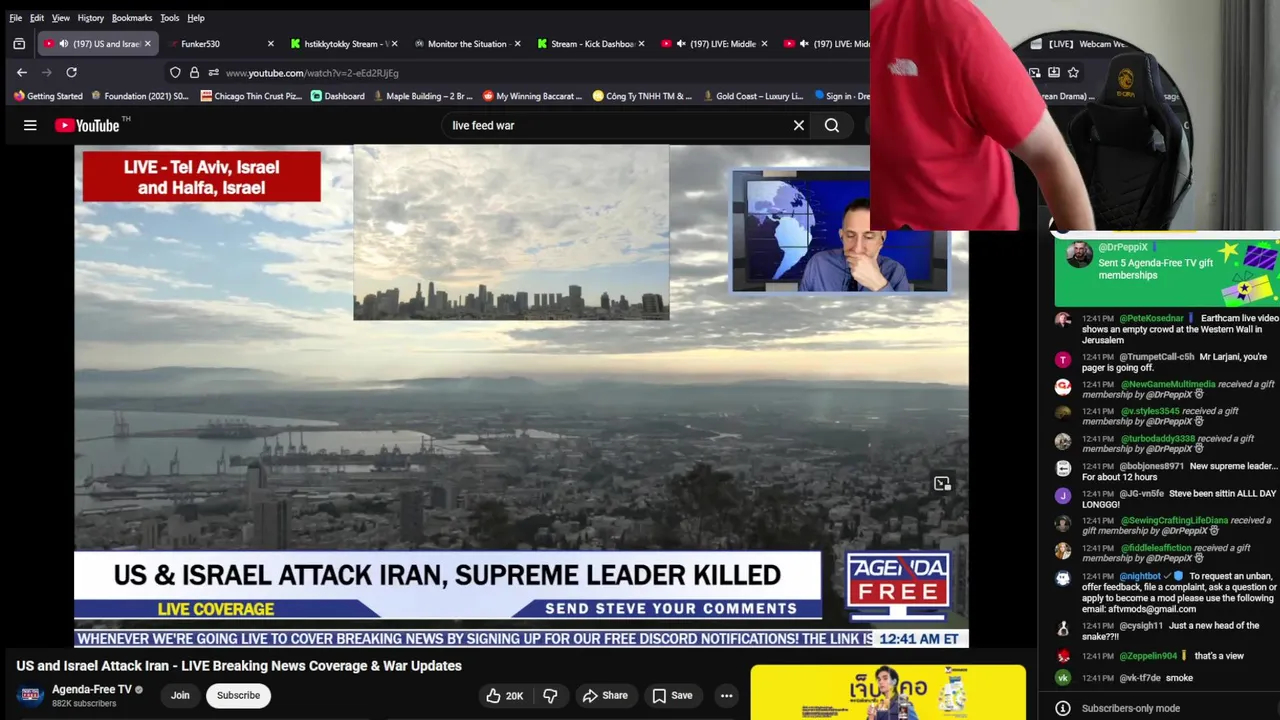Click DrPeppiX's avatar in the gift banner
This screenshot has width=1280, height=720.
click(1079, 254)
